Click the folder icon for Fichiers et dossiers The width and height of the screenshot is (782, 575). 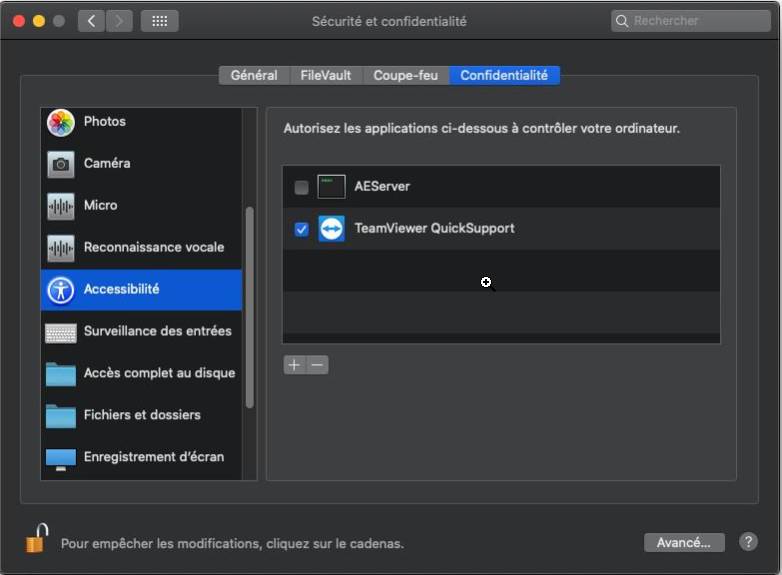61,416
